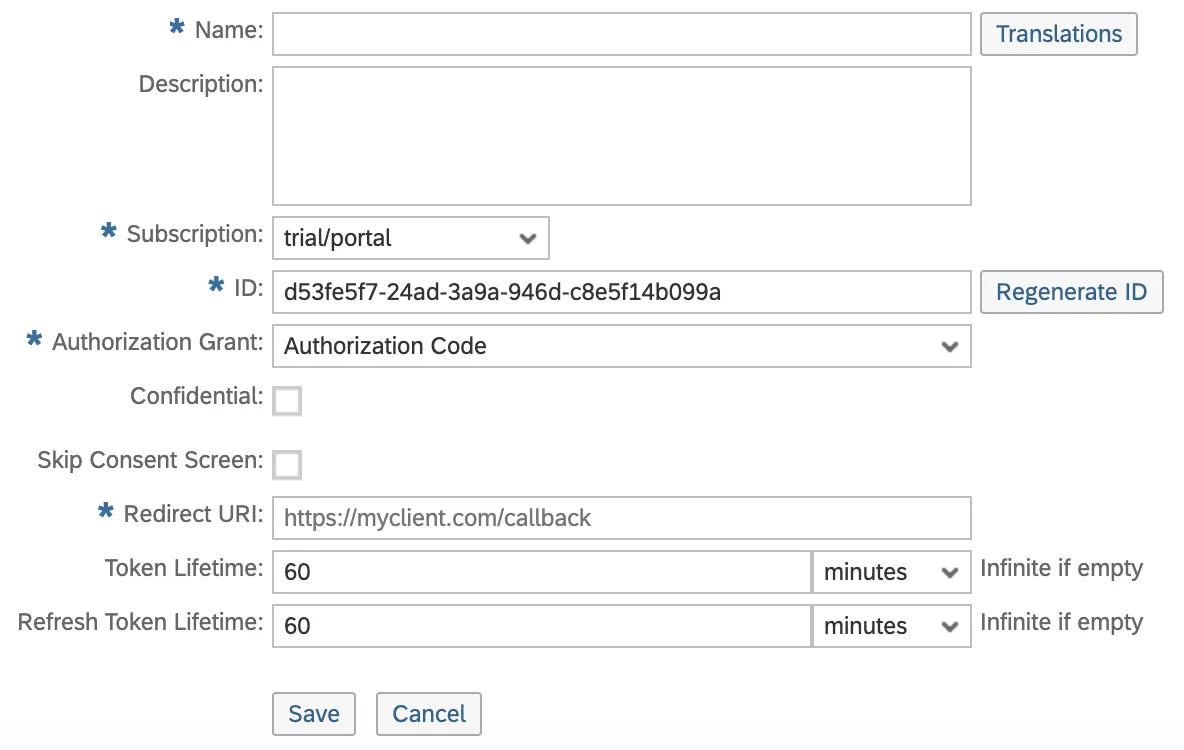Click the Token Lifetime value field

tap(540, 572)
